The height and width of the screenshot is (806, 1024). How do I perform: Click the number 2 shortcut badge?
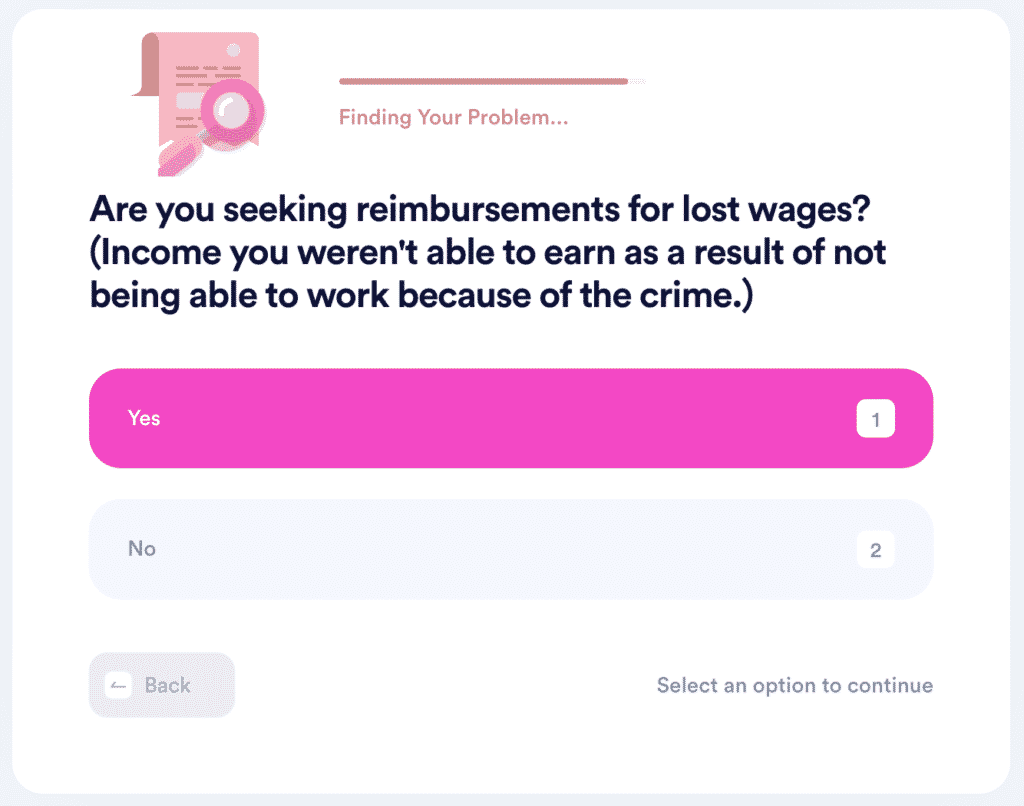click(875, 550)
